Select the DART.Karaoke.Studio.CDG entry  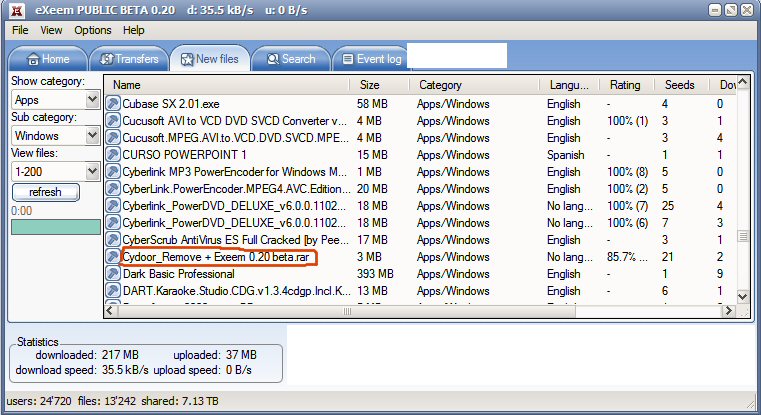pos(236,291)
